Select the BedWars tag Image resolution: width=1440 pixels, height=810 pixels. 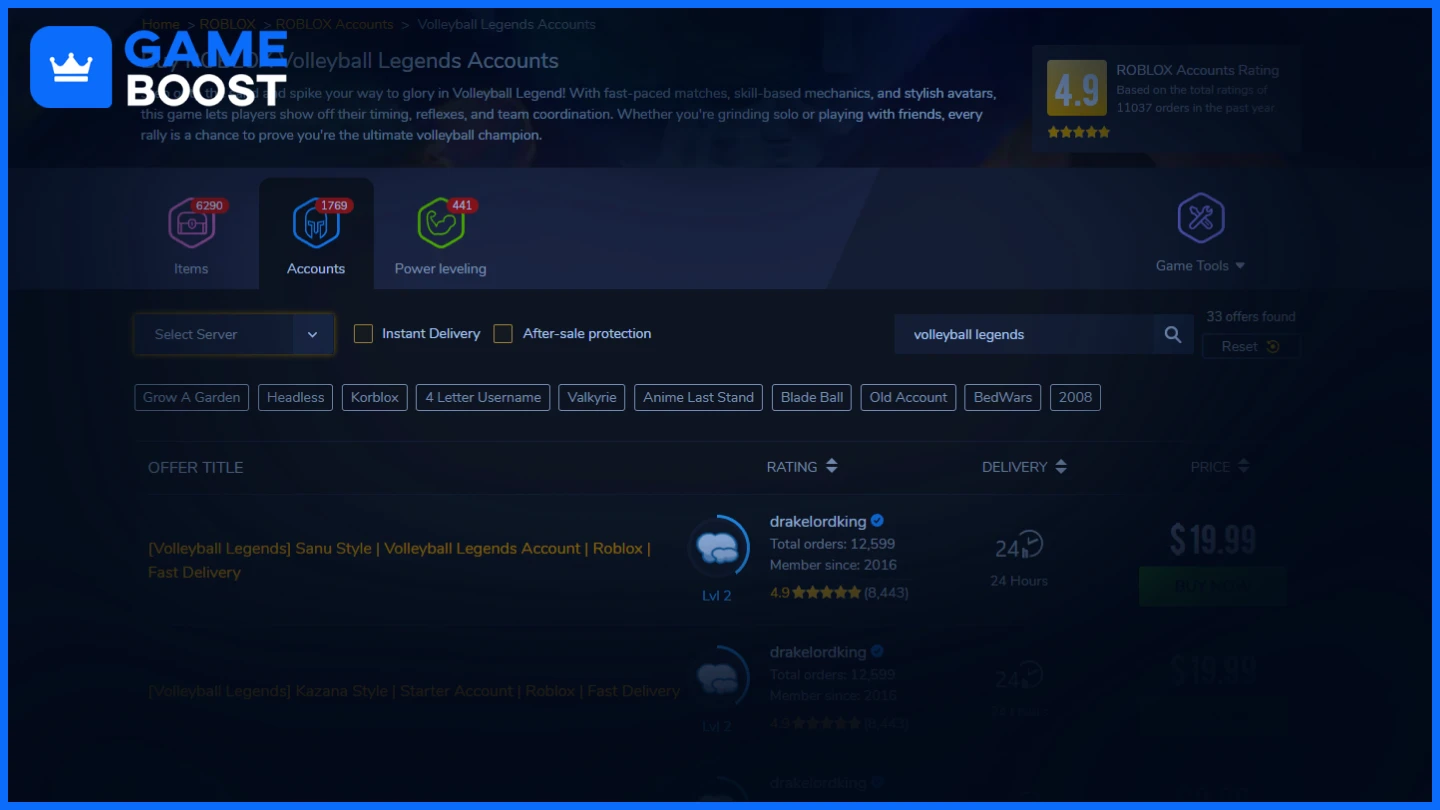click(x=1003, y=397)
